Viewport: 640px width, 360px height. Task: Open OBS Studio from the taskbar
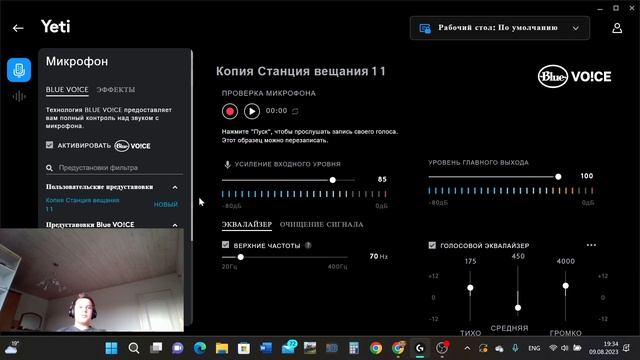point(442,348)
